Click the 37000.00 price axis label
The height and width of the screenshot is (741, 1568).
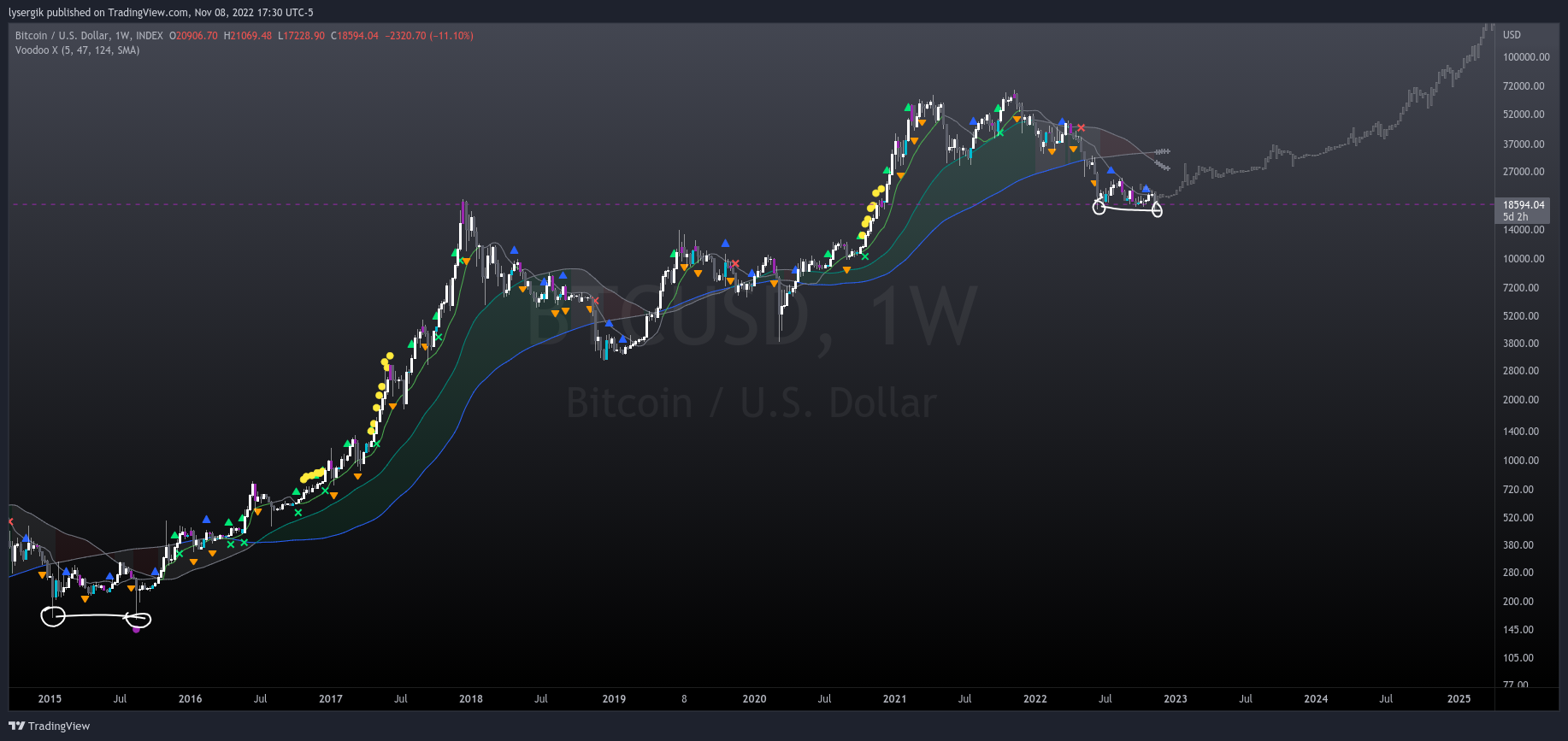(x=1524, y=144)
